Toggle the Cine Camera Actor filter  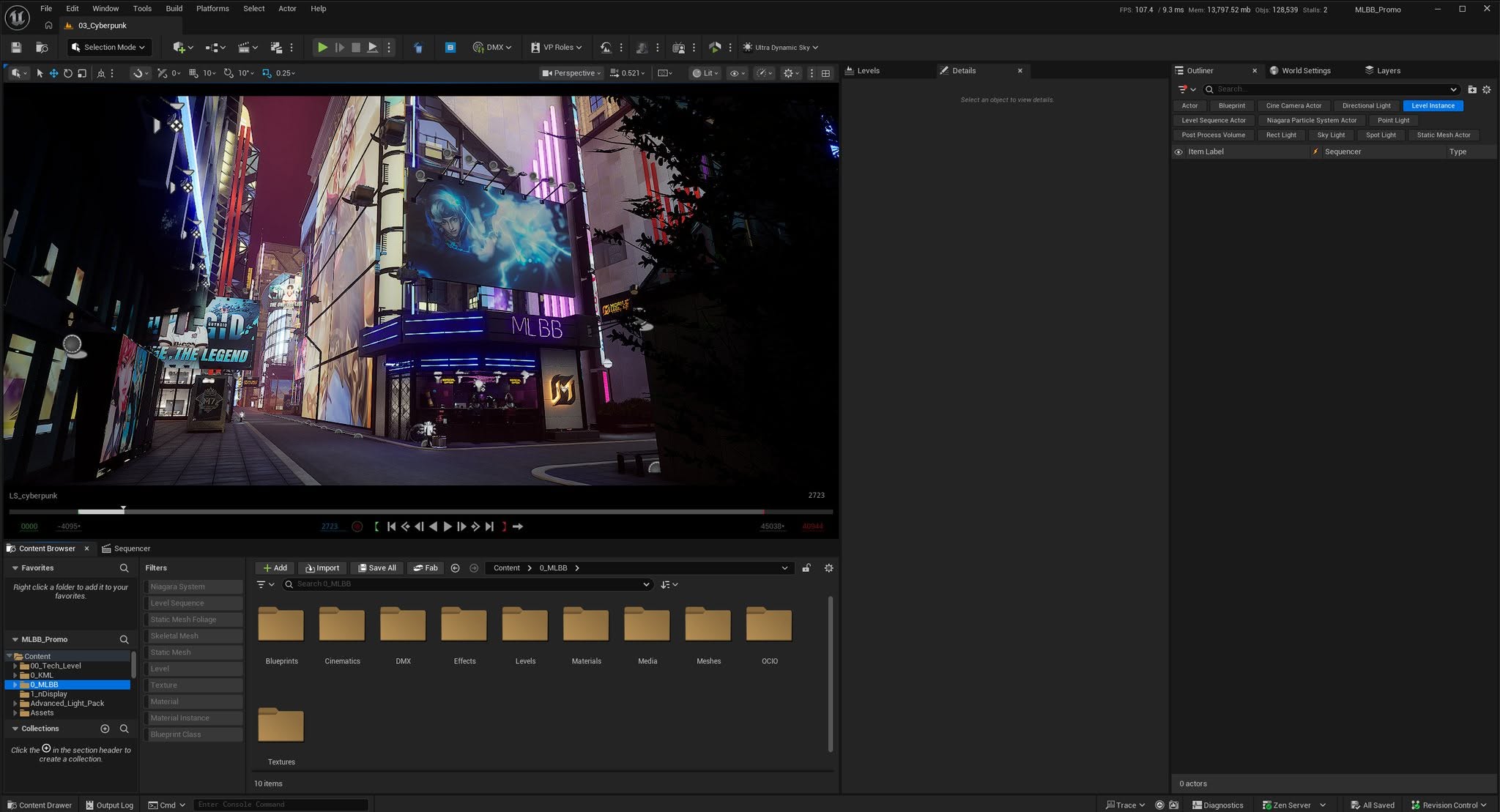coord(1293,105)
